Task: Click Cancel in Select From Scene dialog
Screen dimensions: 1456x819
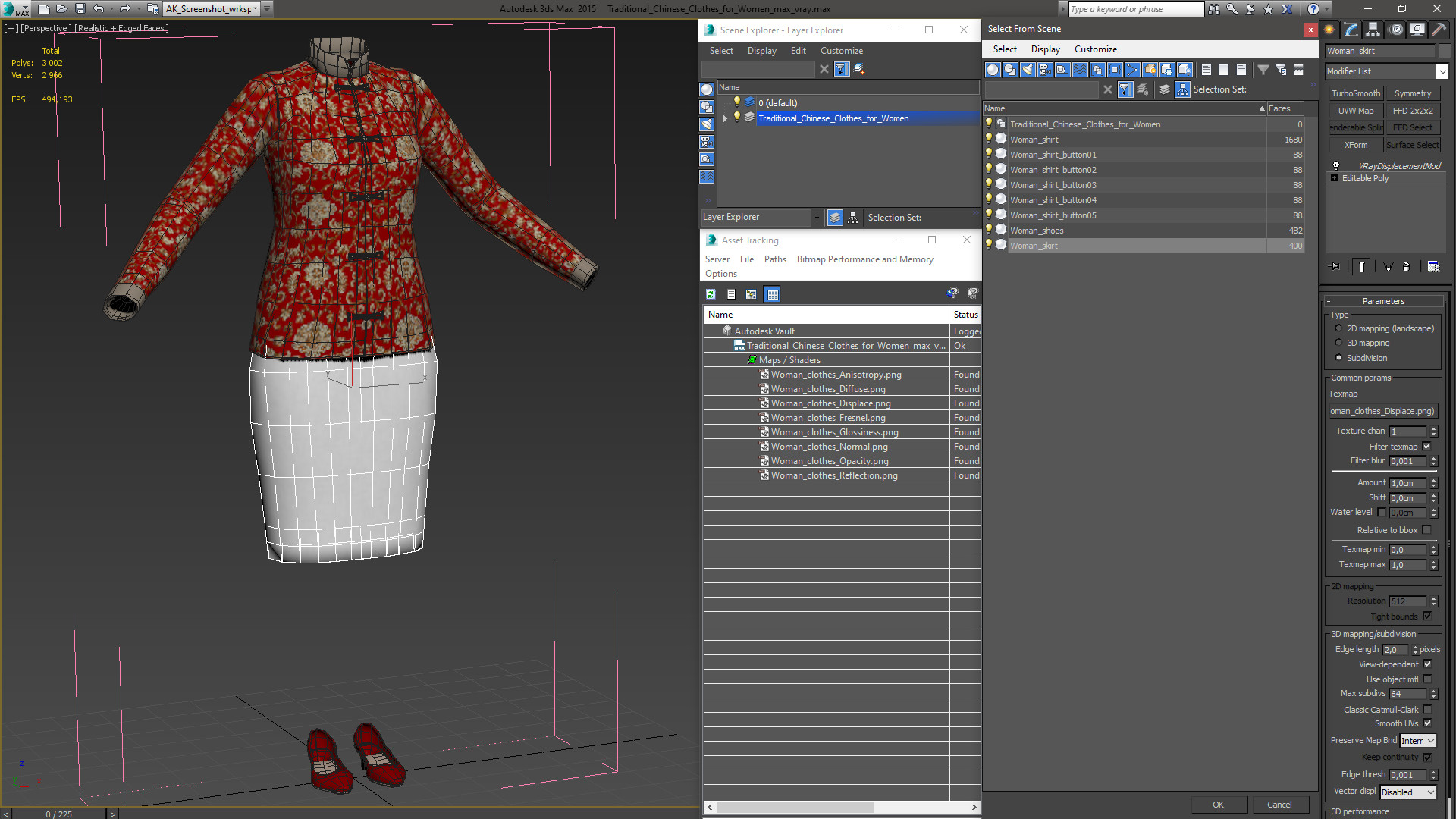Action: pyautogui.click(x=1279, y=805)
